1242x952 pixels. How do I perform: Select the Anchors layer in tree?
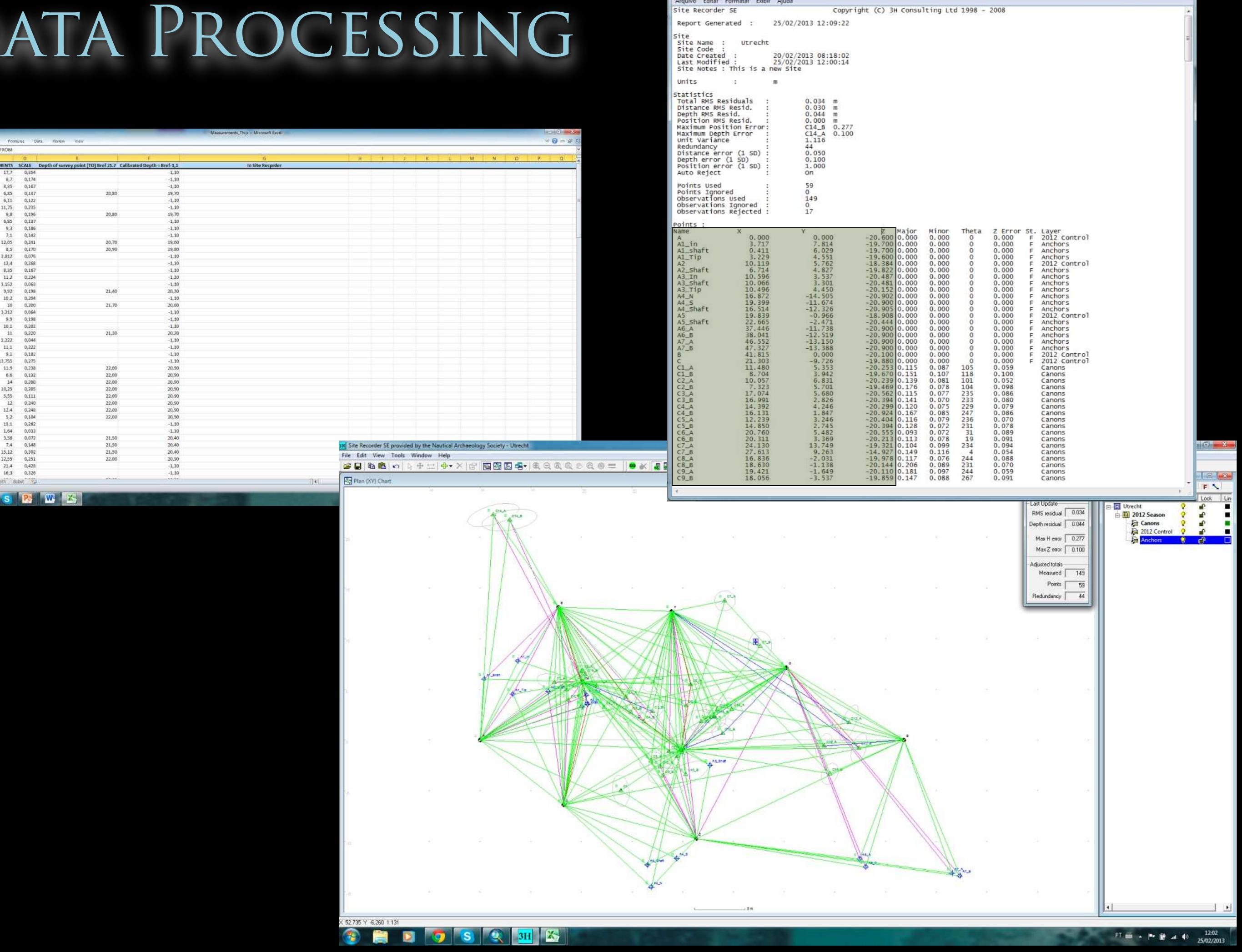[x=1151, y=541]
